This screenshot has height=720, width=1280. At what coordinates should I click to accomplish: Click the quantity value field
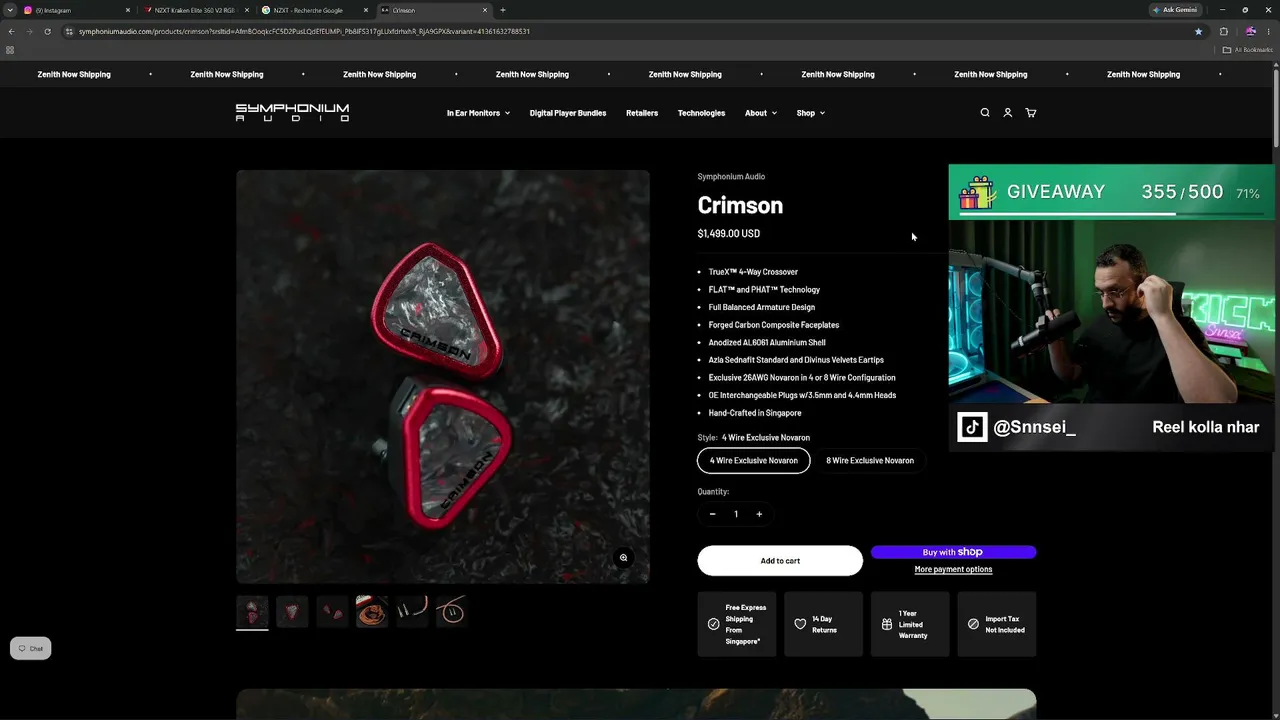(736, 514)
